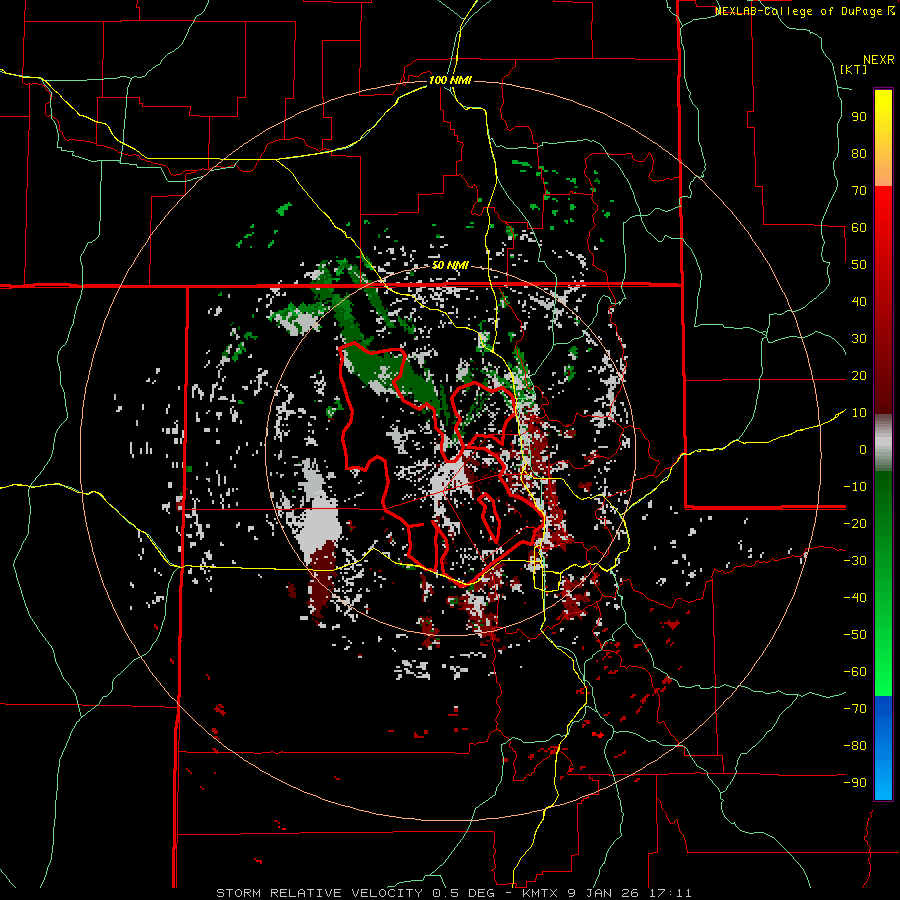The image size is (900, 900).
Task: Click the "0.5 DEG" elevation text
Action: point(467,893)
